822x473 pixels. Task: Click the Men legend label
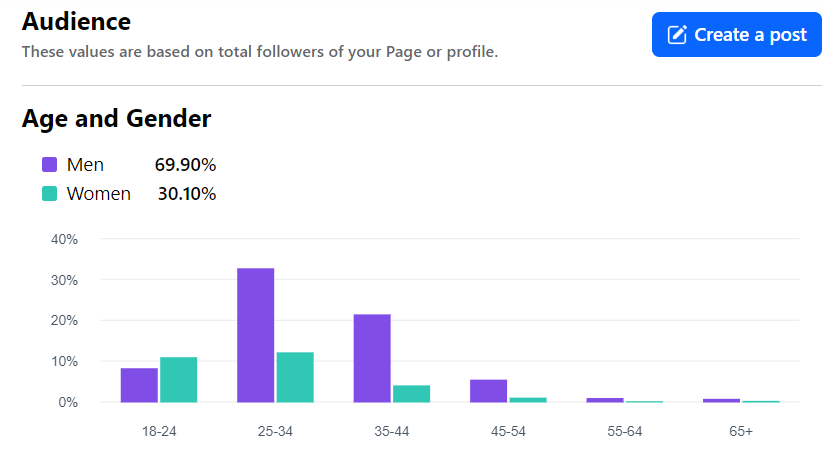point(85,165)
